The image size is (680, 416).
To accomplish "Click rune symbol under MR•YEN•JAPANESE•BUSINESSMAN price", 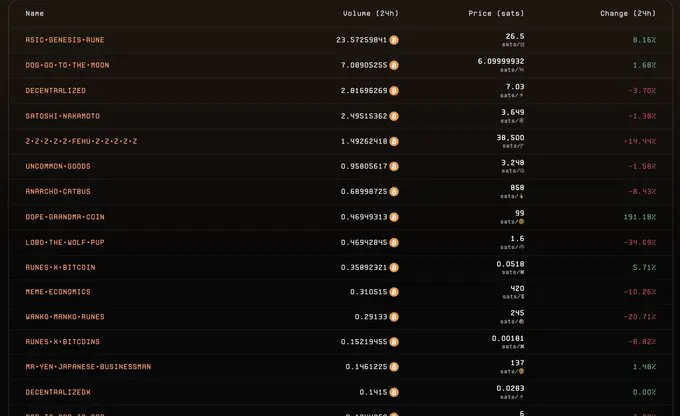I will pyautogui.click(x=521, y=371).
